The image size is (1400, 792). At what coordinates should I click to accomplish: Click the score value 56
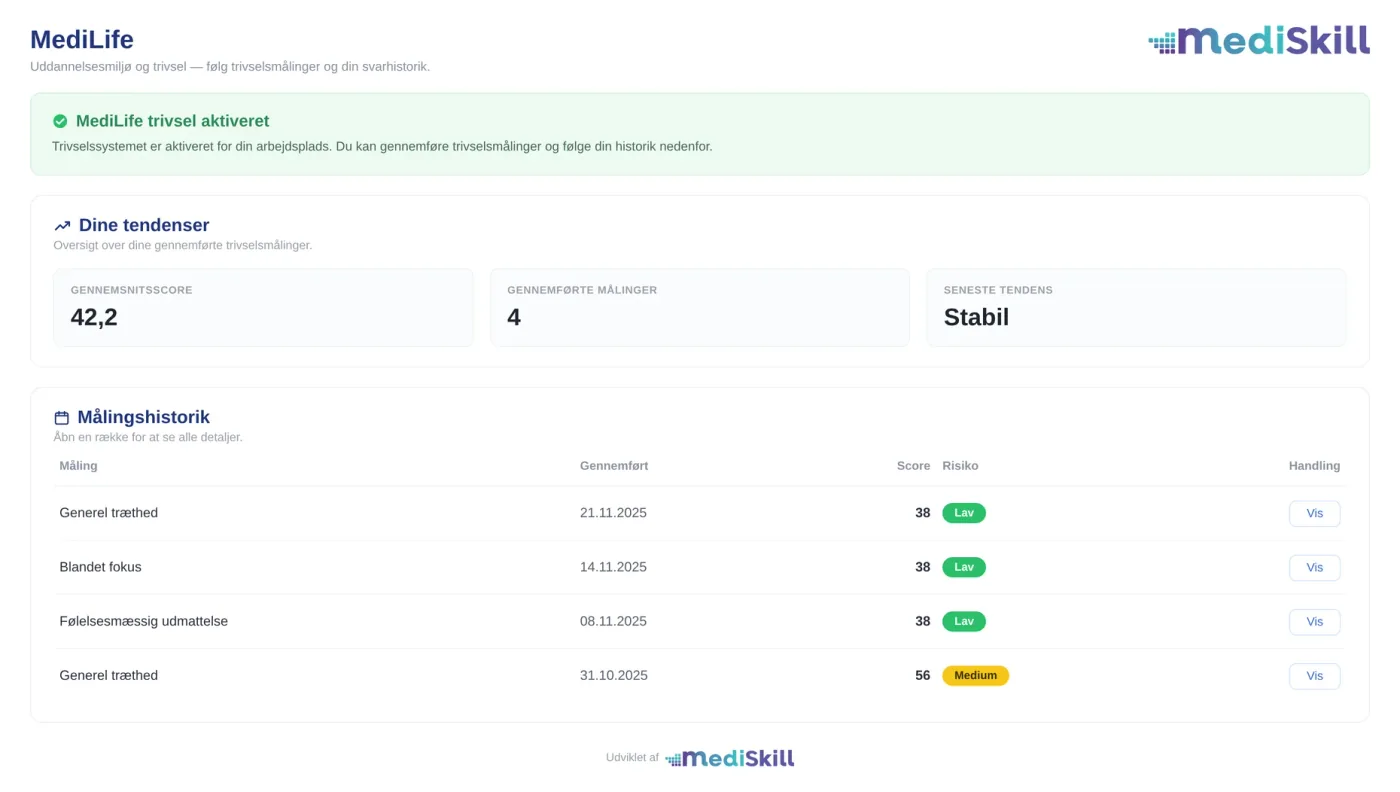[923, 675]
